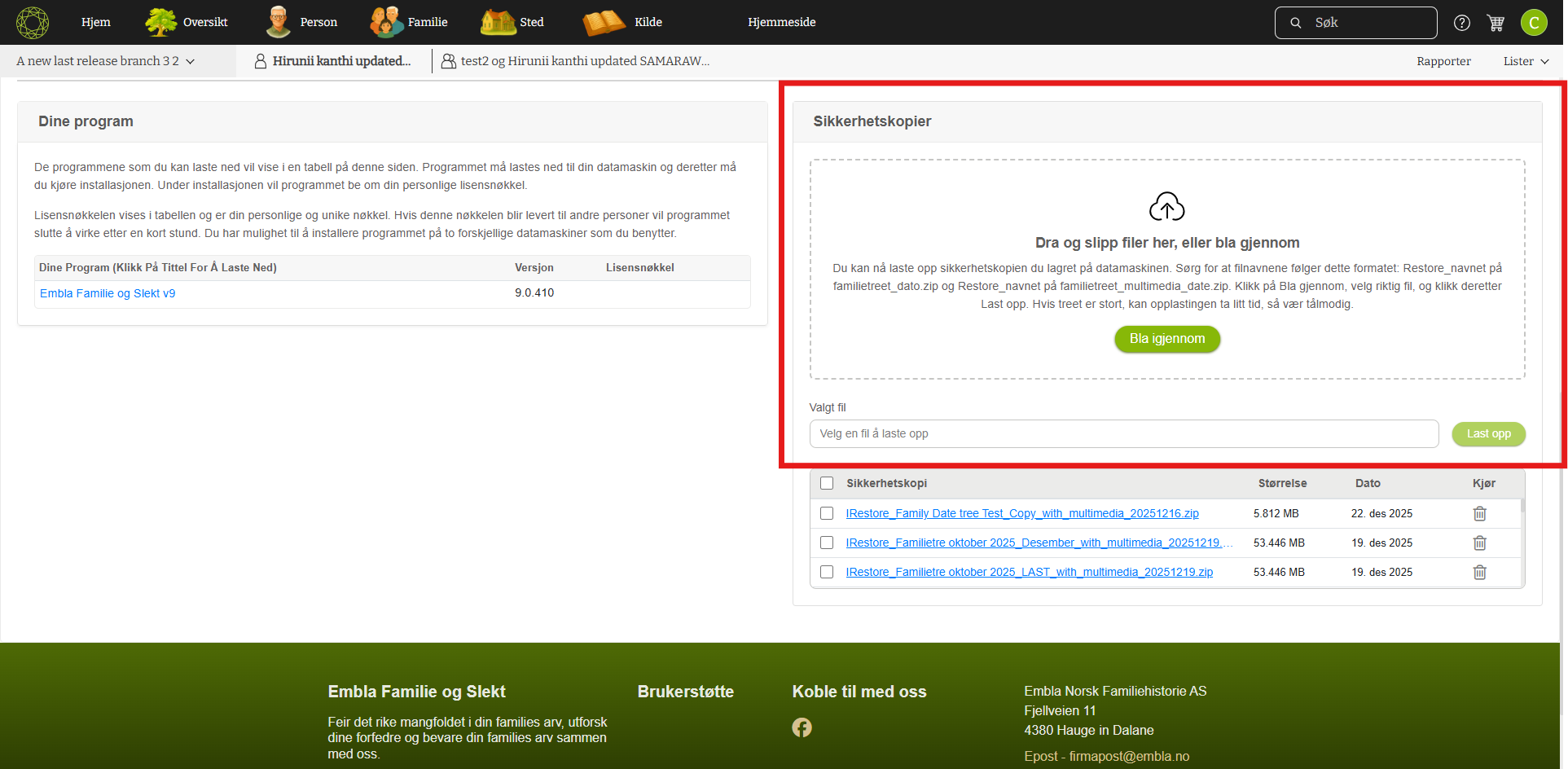Click the Velg en fil input field

click(1123, 434)
